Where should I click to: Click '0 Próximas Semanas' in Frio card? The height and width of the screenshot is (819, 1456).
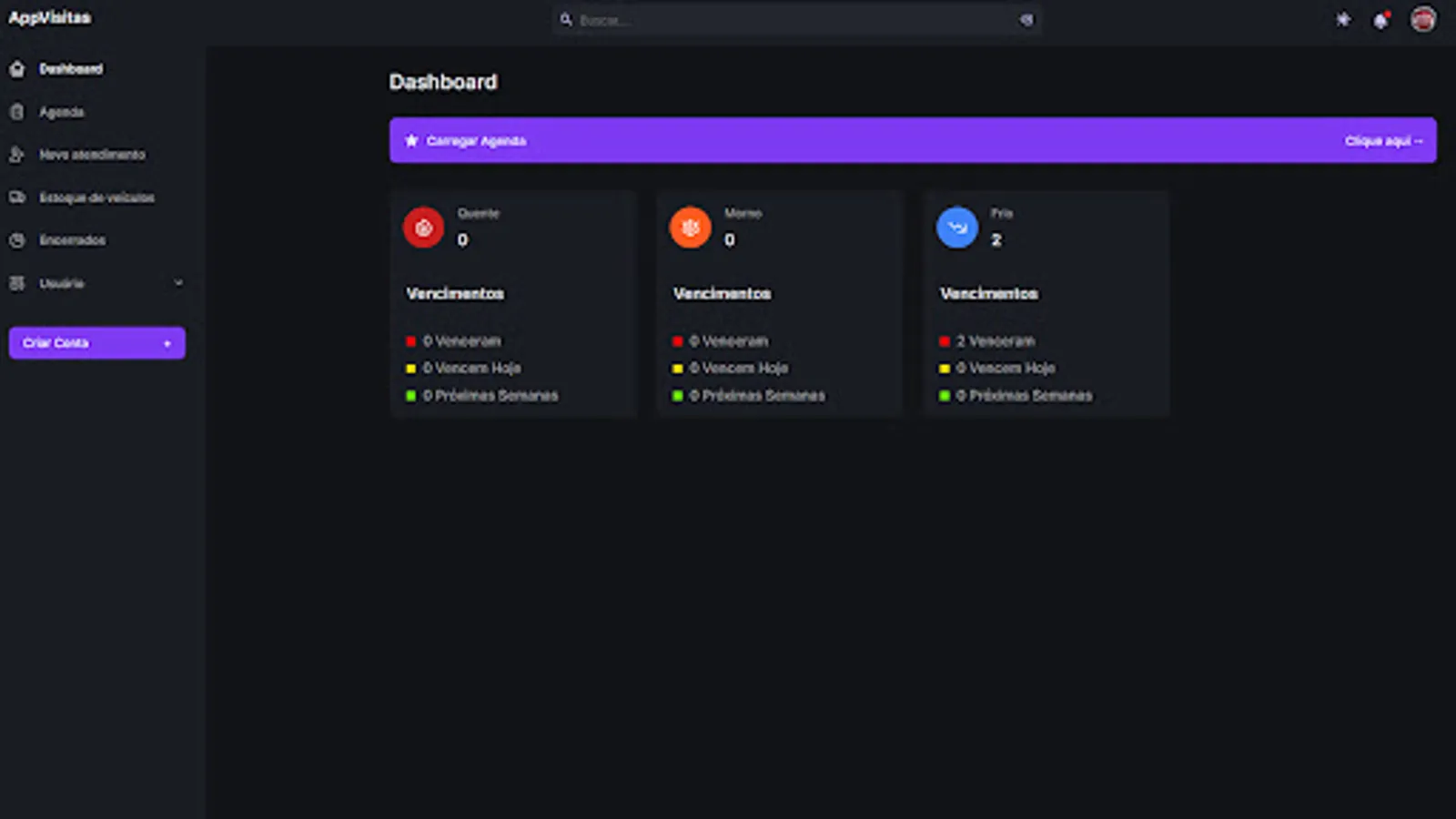1024,396
